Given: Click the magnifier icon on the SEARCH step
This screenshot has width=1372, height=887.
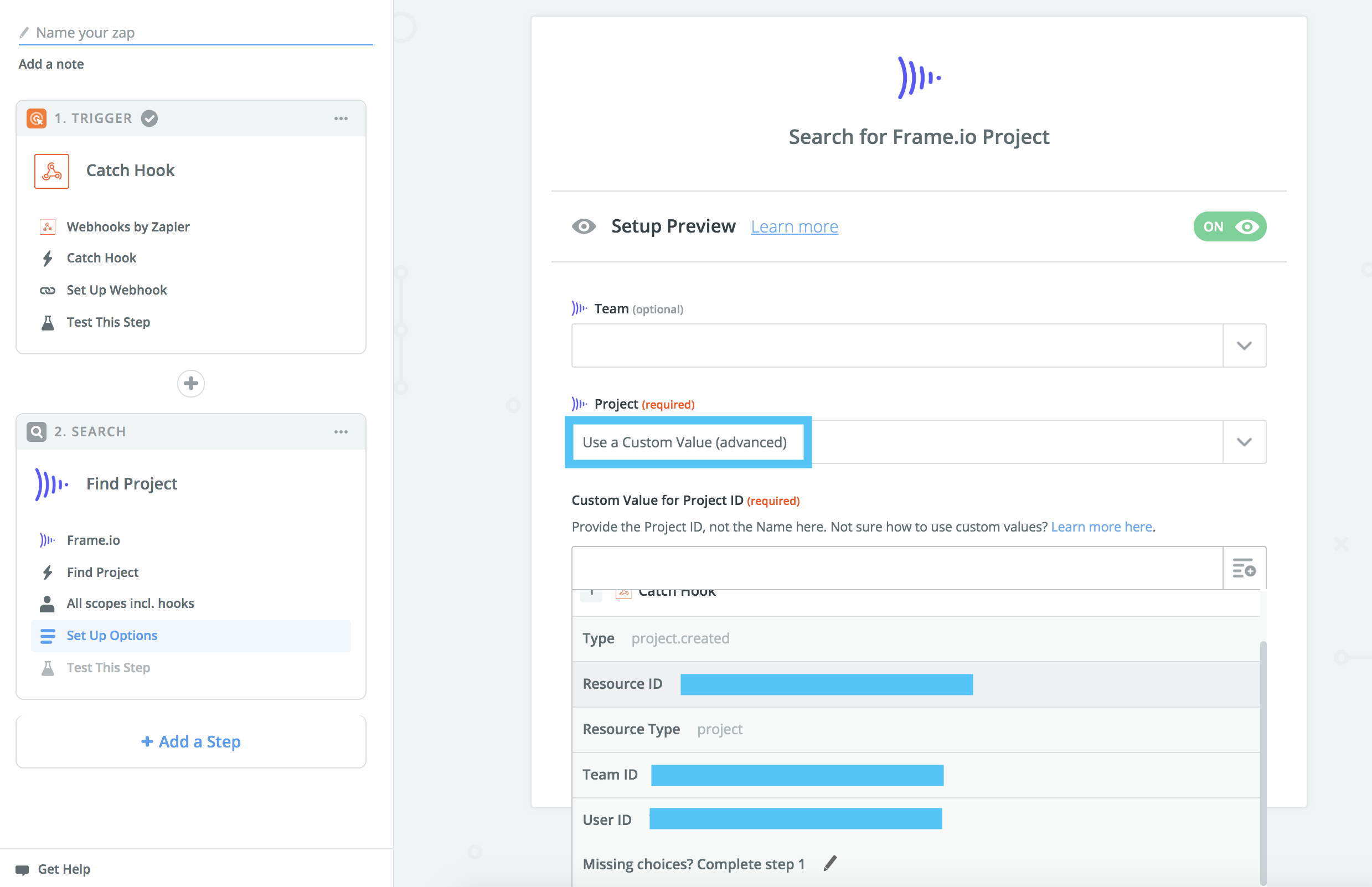Looking at the screenshot, I should pos(35,431).
